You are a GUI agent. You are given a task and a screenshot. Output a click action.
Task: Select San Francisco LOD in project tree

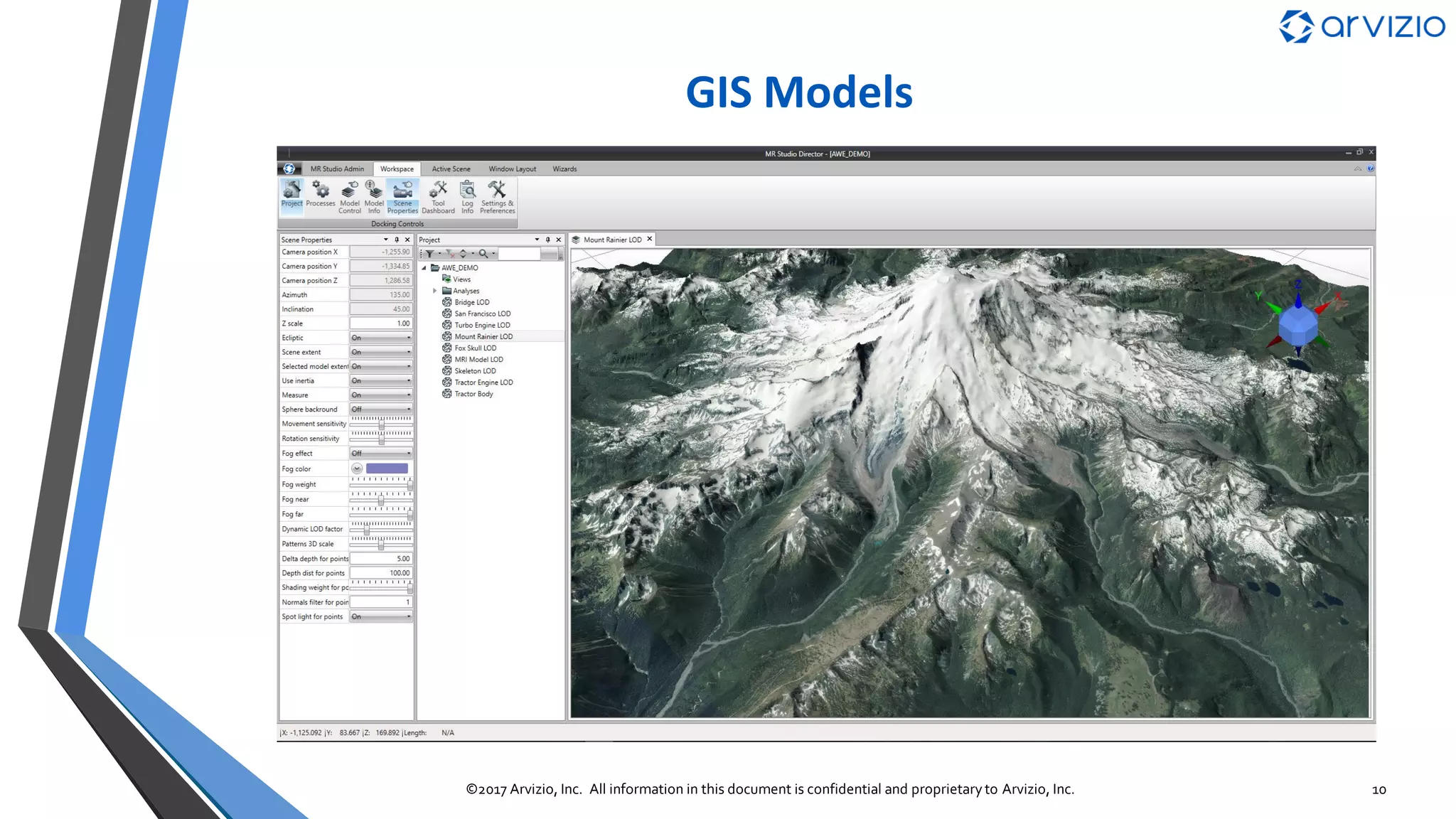482,314
